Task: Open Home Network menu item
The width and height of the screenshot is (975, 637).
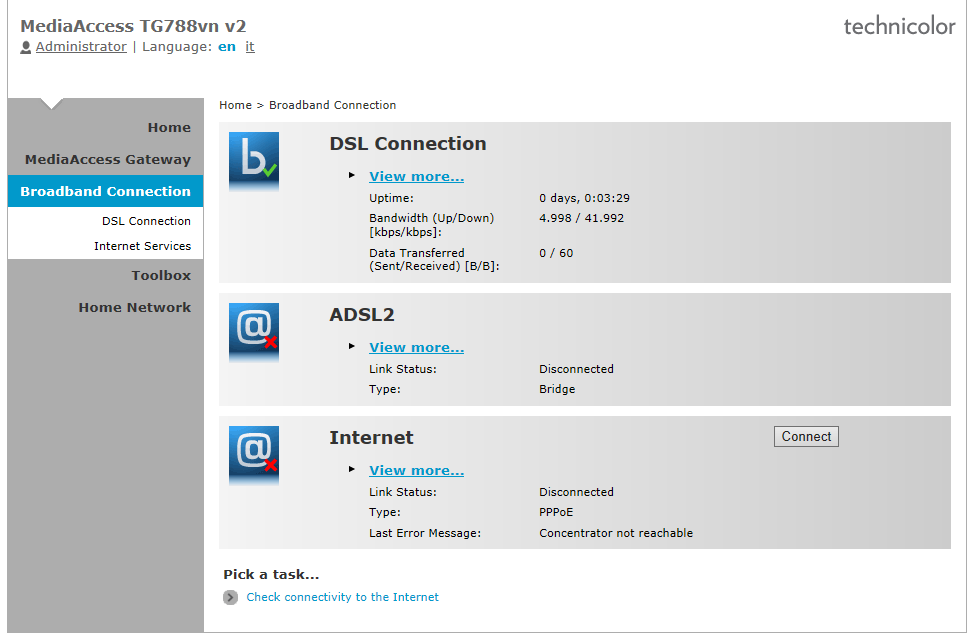Action: point(135,308)
